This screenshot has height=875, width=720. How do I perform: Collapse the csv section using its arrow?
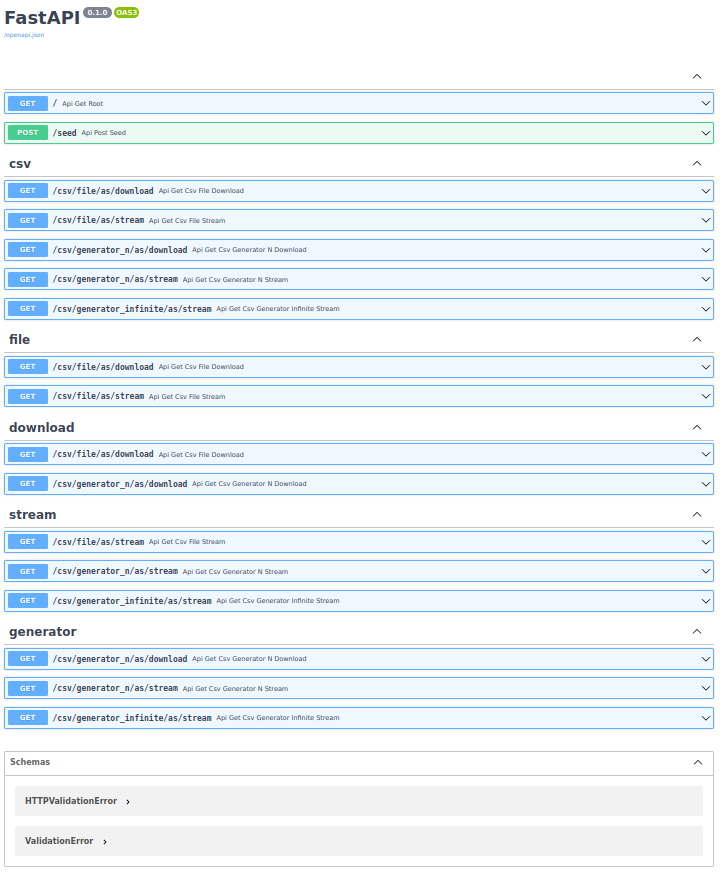(x=697, y=163)
